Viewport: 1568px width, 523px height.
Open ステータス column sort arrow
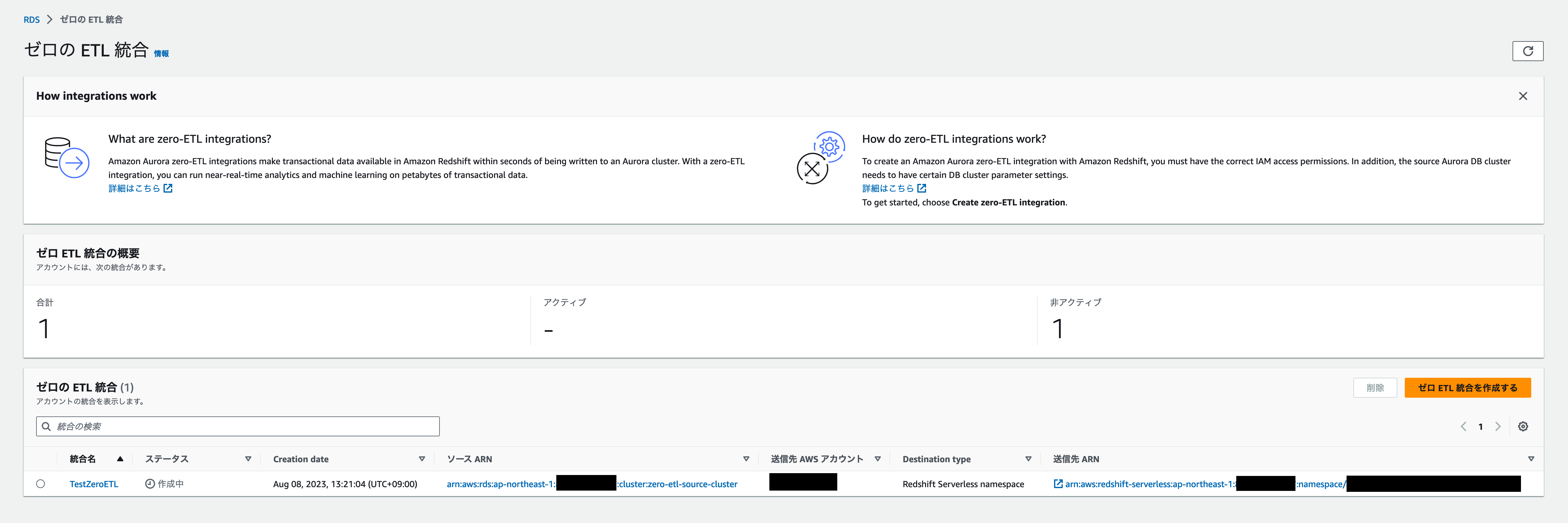(248, 459)
